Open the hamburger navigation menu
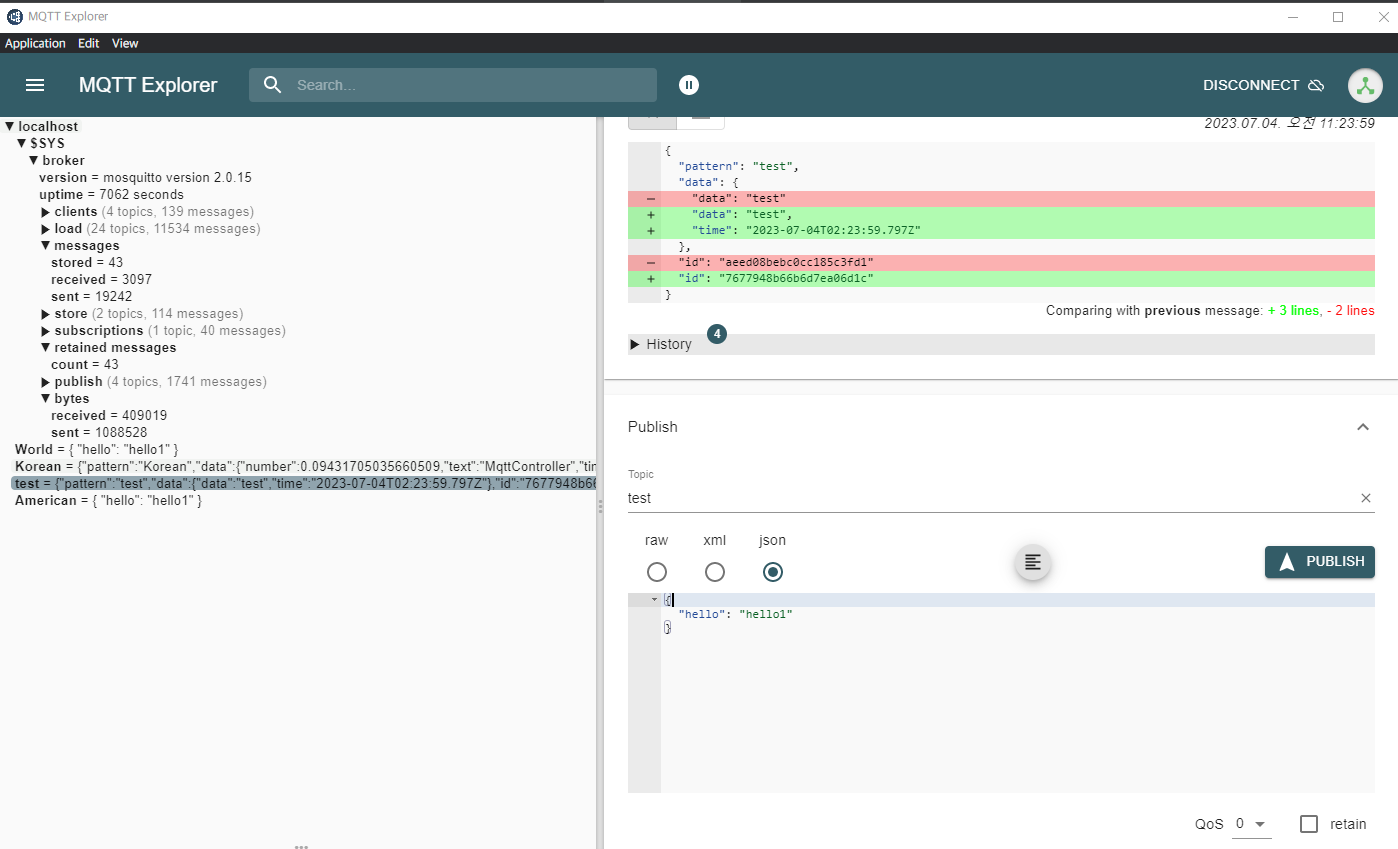The width and height of the screenshot is (1398, 849). click(35, 85)
